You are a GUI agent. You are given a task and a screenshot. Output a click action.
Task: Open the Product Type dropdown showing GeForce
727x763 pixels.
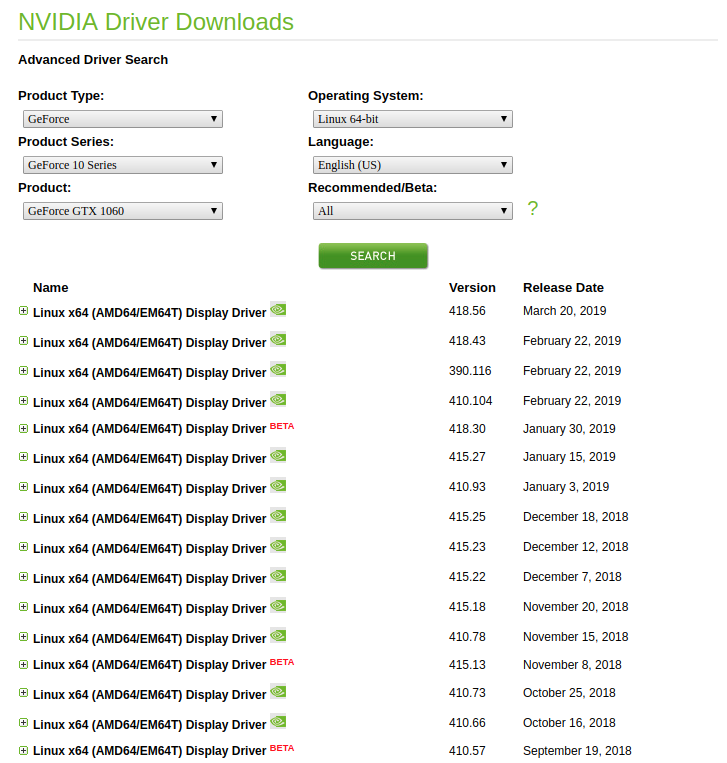[x=123, y=119]
